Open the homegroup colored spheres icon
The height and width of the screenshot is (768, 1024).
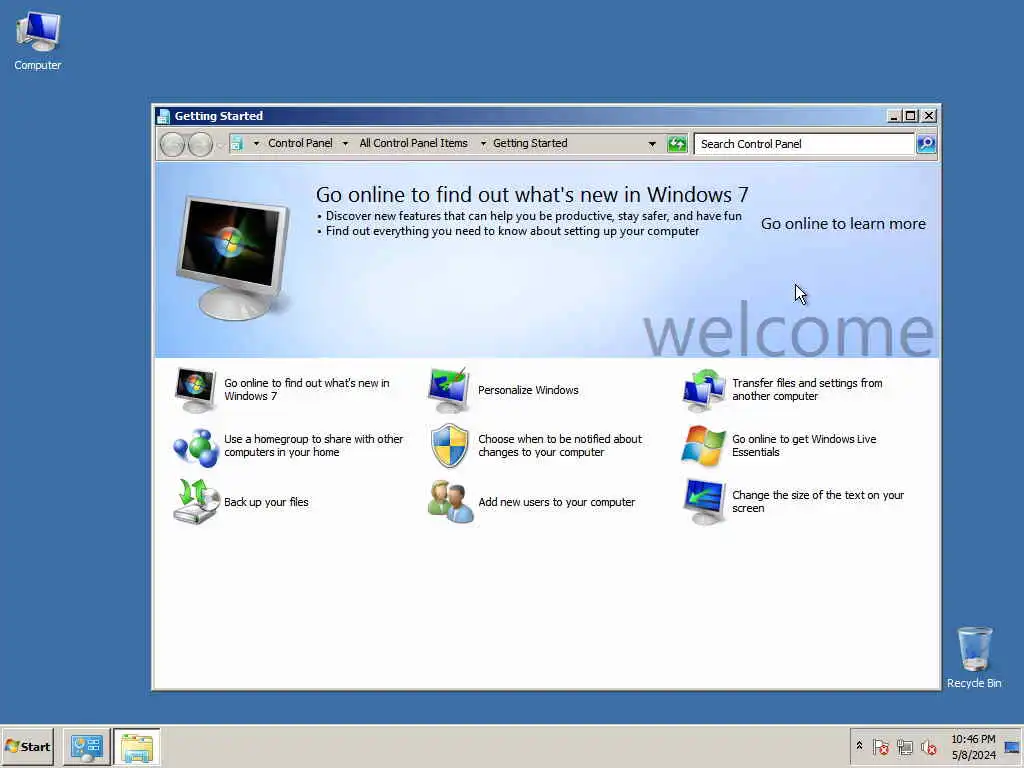[195, 447]
